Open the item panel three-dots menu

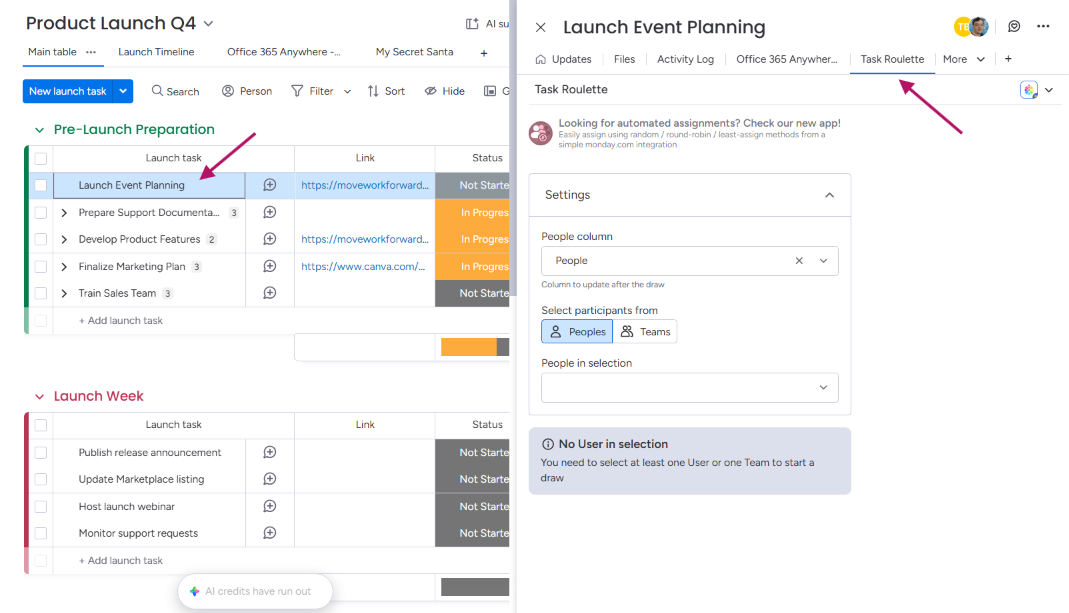pyautogui.click(x=1043, y=27)
